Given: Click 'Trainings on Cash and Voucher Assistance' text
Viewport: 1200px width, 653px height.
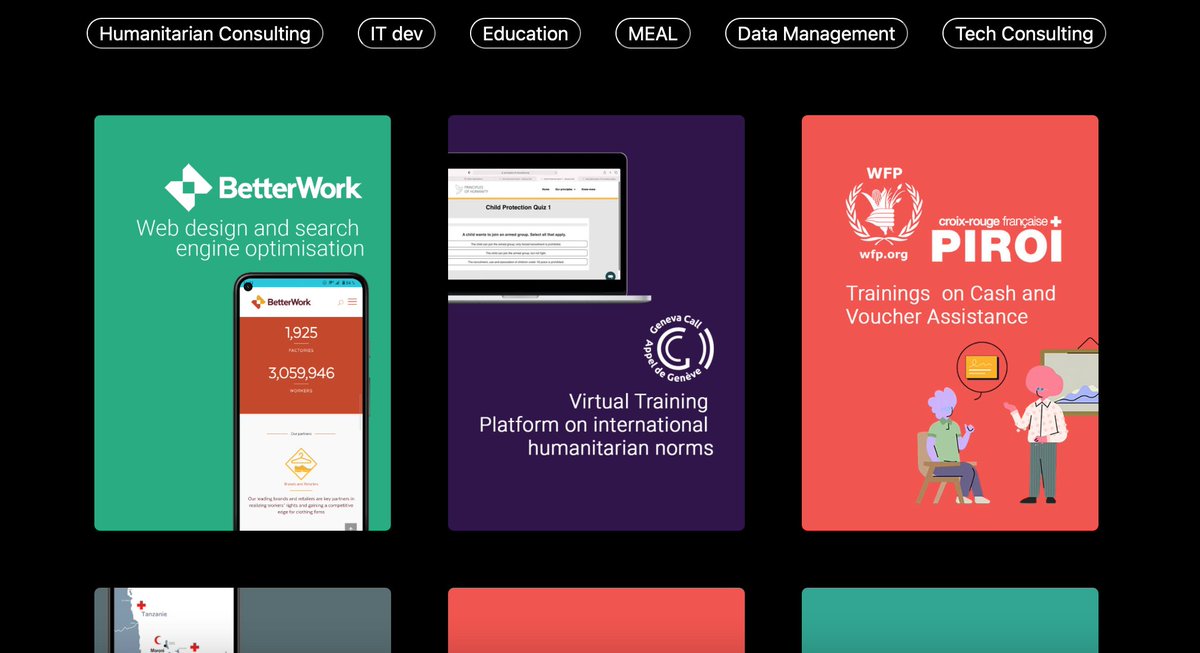Looking at the screenshot, I should coord(951,305).
